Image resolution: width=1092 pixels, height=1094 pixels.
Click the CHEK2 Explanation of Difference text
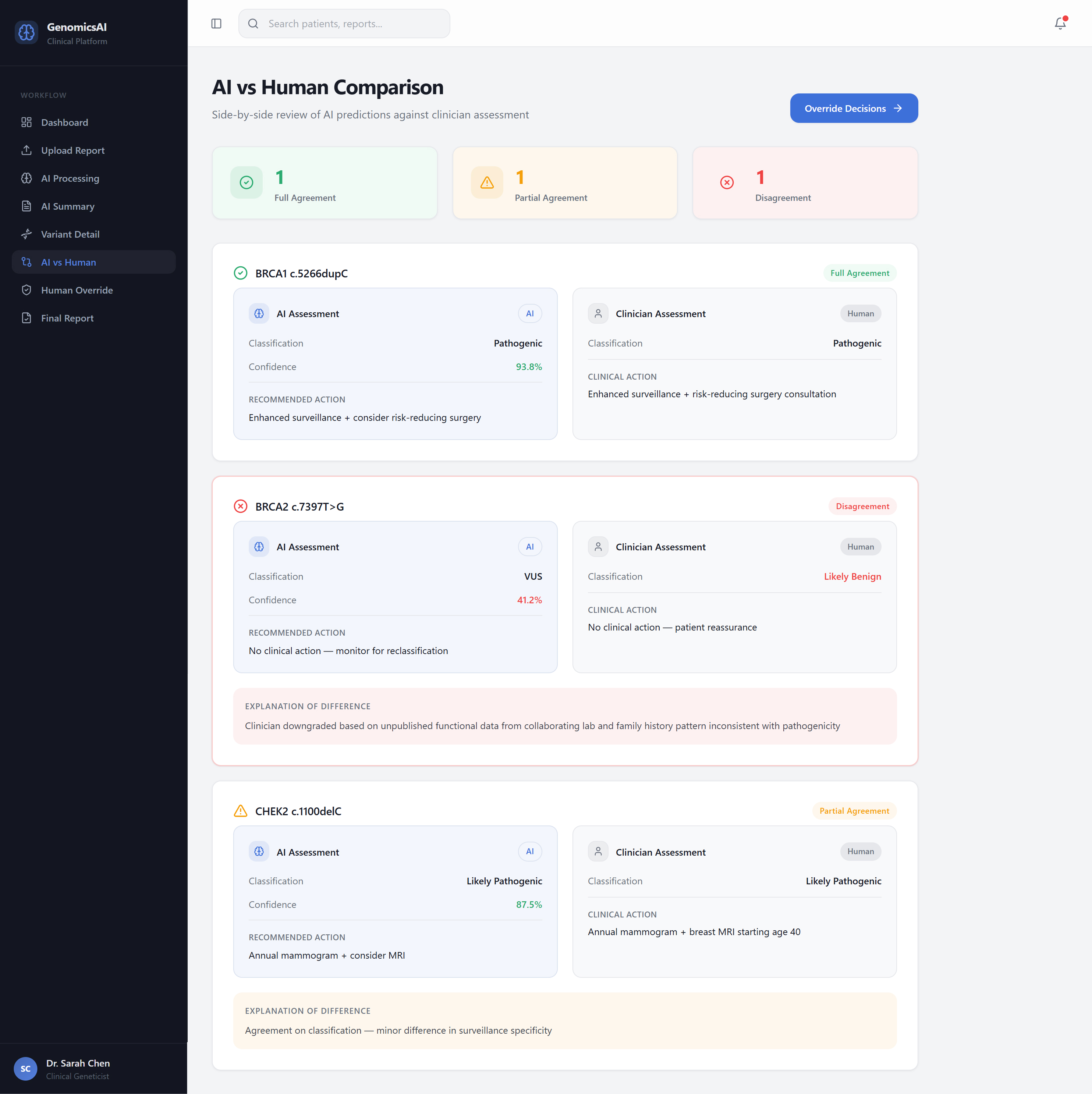tap(398, 1031)
